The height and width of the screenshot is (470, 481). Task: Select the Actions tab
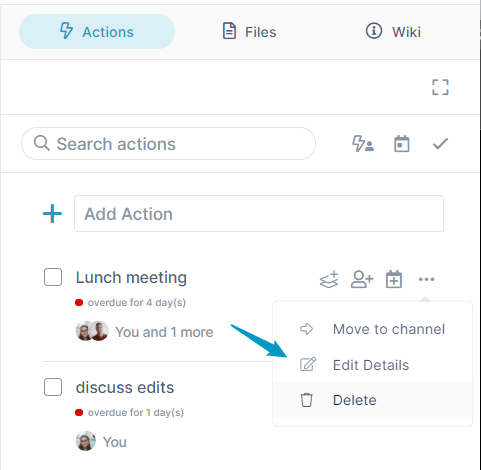[x=97, y=32]
